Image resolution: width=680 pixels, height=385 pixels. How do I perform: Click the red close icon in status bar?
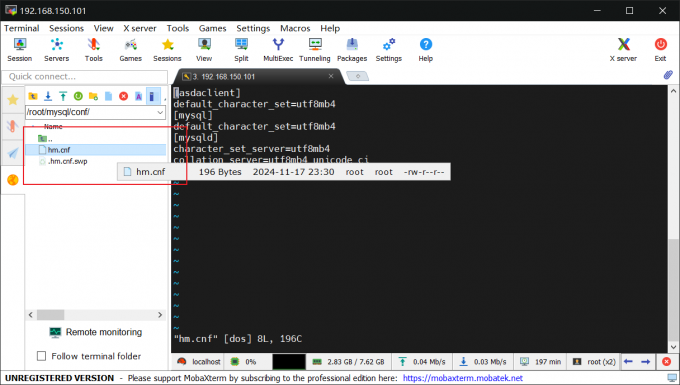point(667,362)
